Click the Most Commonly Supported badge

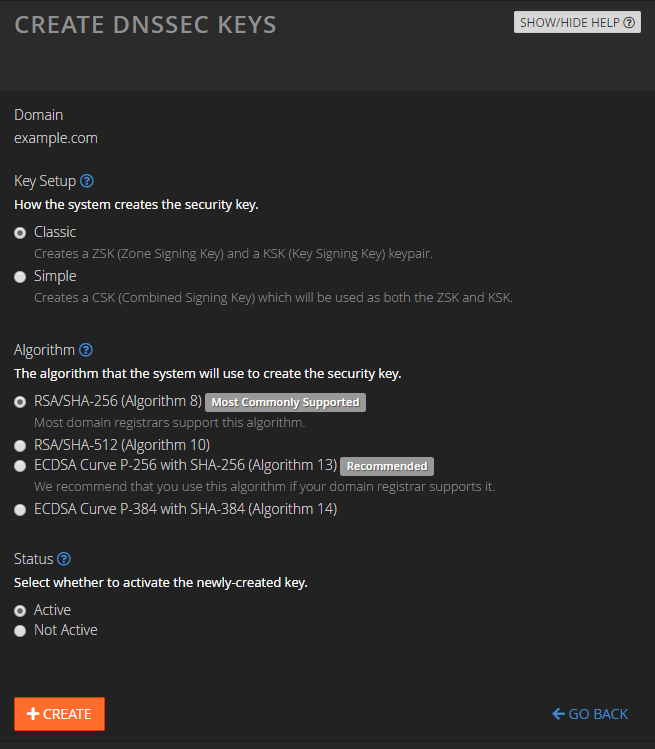(285, 402)
